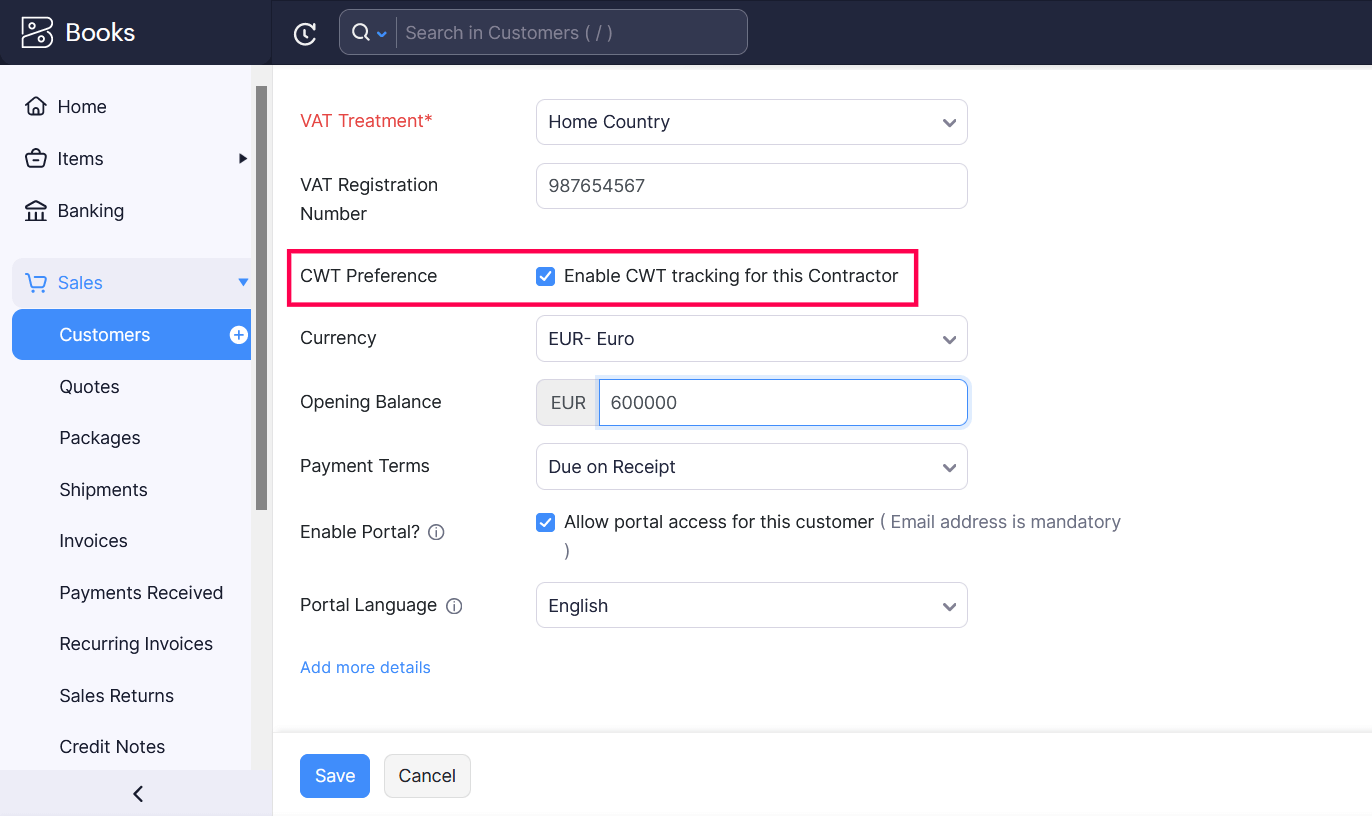Click the VAT Registration Number field

click(751, 186)
